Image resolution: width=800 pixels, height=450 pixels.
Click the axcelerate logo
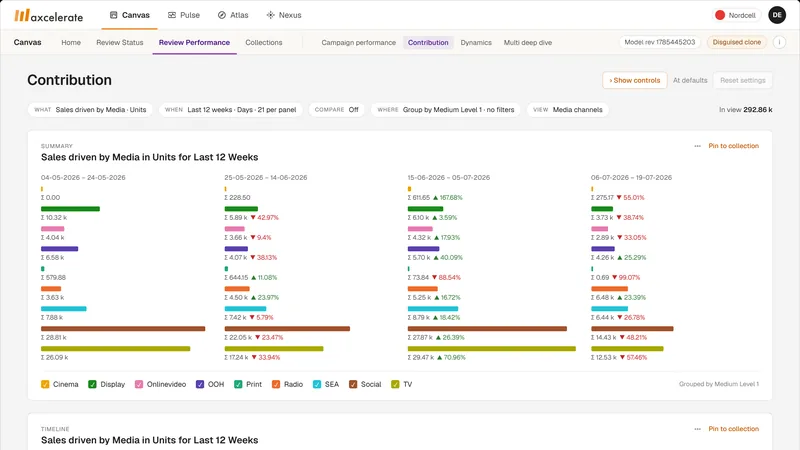(x=48, y=16)
